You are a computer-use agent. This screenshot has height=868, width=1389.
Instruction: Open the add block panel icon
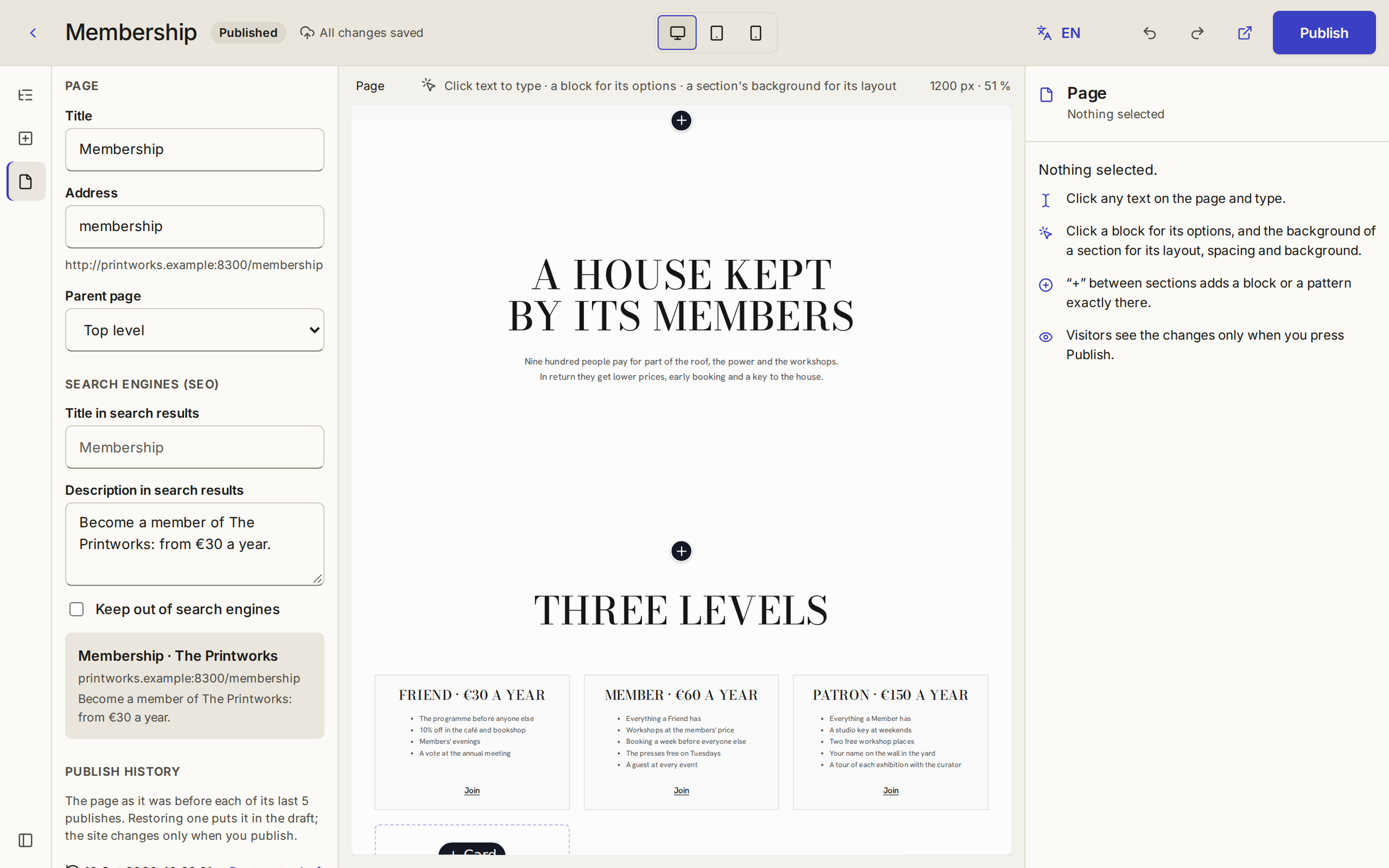[x=25, y=138]
